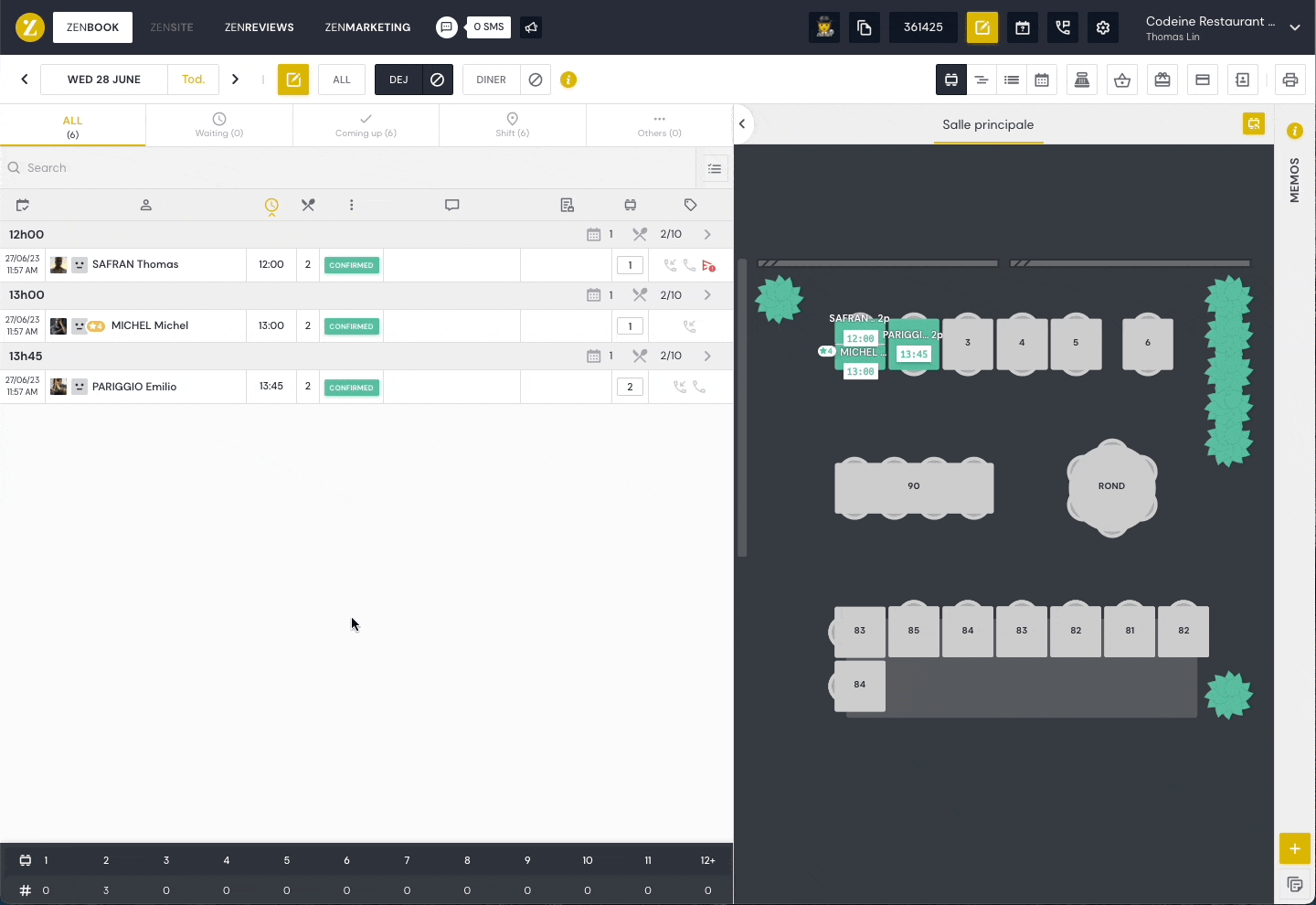
Task: Click the DINER service button
Action: [x=491, y=80]
